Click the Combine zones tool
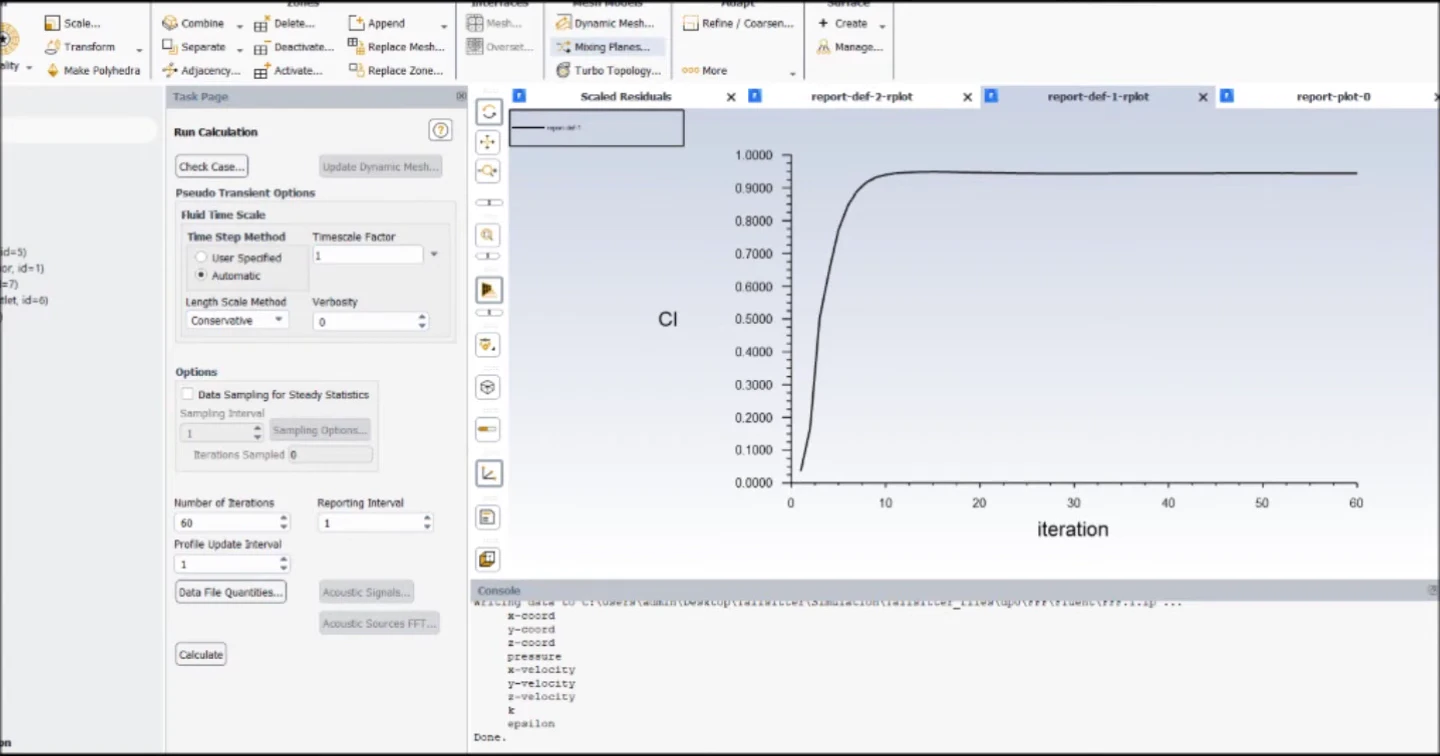The image size is (1440, 756). [193, 23]
